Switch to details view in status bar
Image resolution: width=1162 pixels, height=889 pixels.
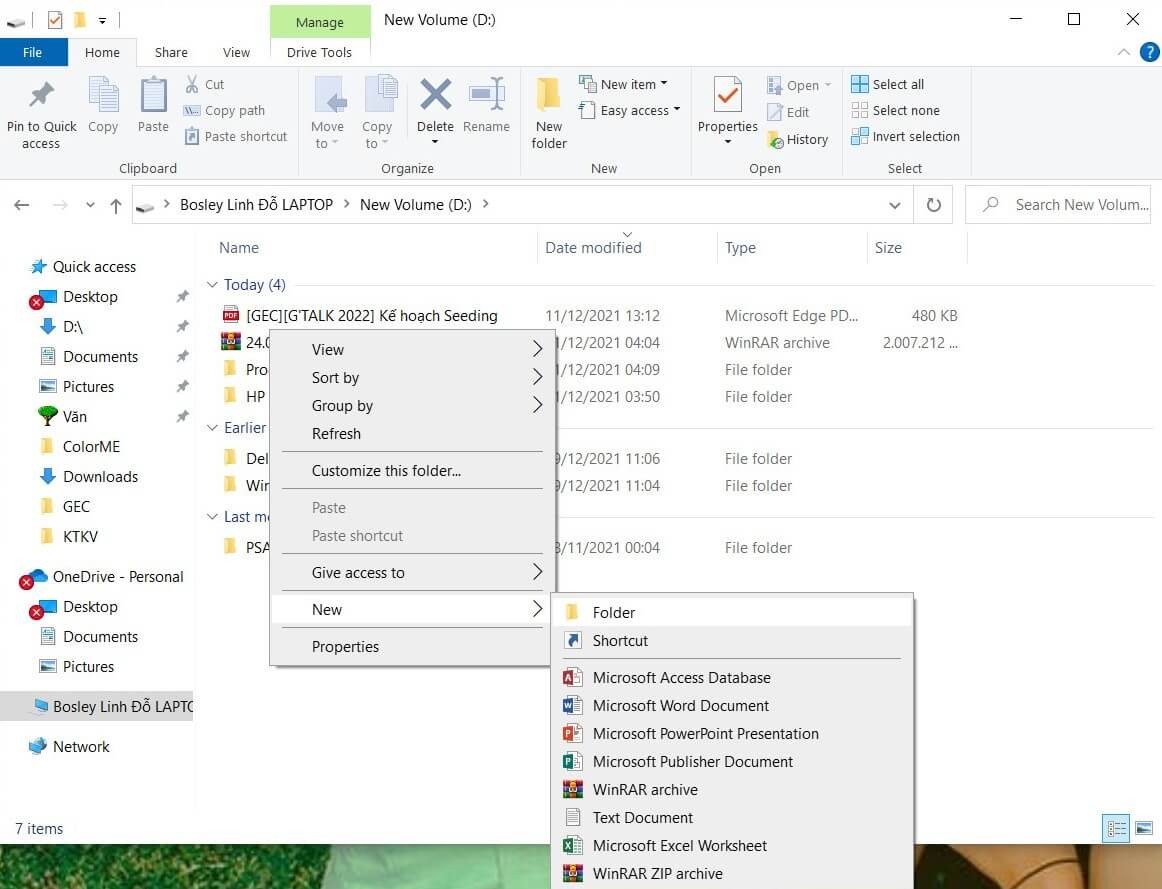[x=1117, y=828]
